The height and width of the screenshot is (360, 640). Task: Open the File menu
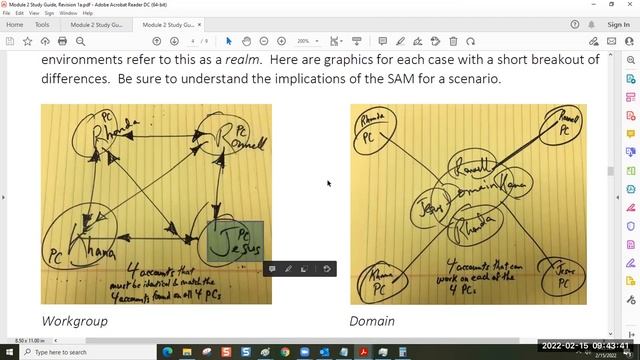coord(6,13)
